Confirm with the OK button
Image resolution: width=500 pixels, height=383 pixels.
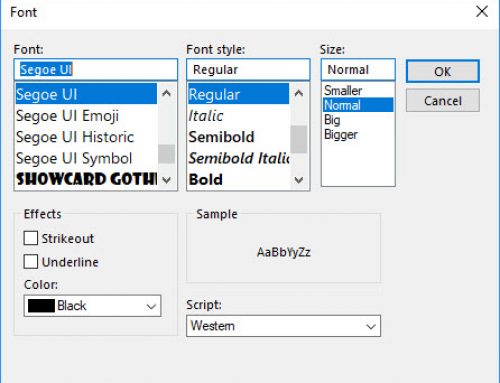coord(443,71)
